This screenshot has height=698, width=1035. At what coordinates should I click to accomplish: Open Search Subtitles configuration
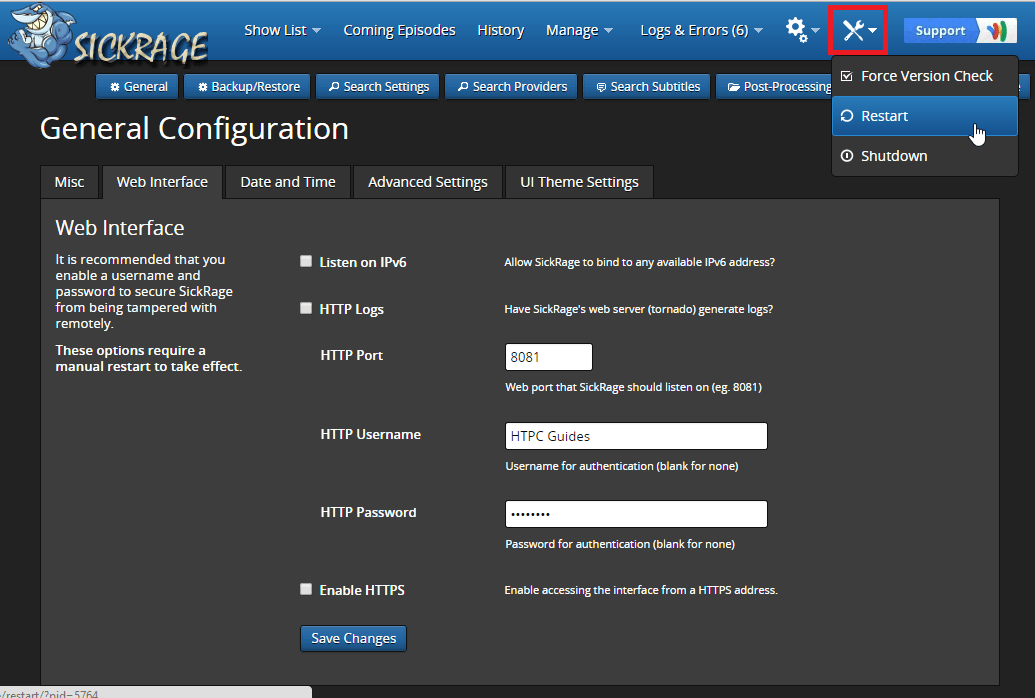click(x=647, y=87)
